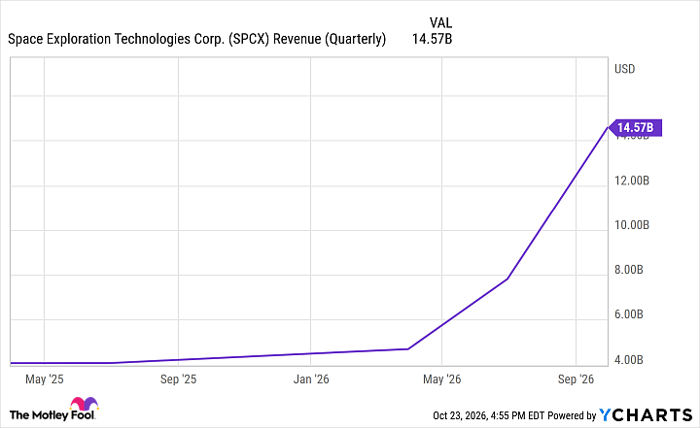This screenshot has height=428, width=700.
Task: Click the '12.00B' y-axis label
Action: pyautogui.click(x=632, y=180)
